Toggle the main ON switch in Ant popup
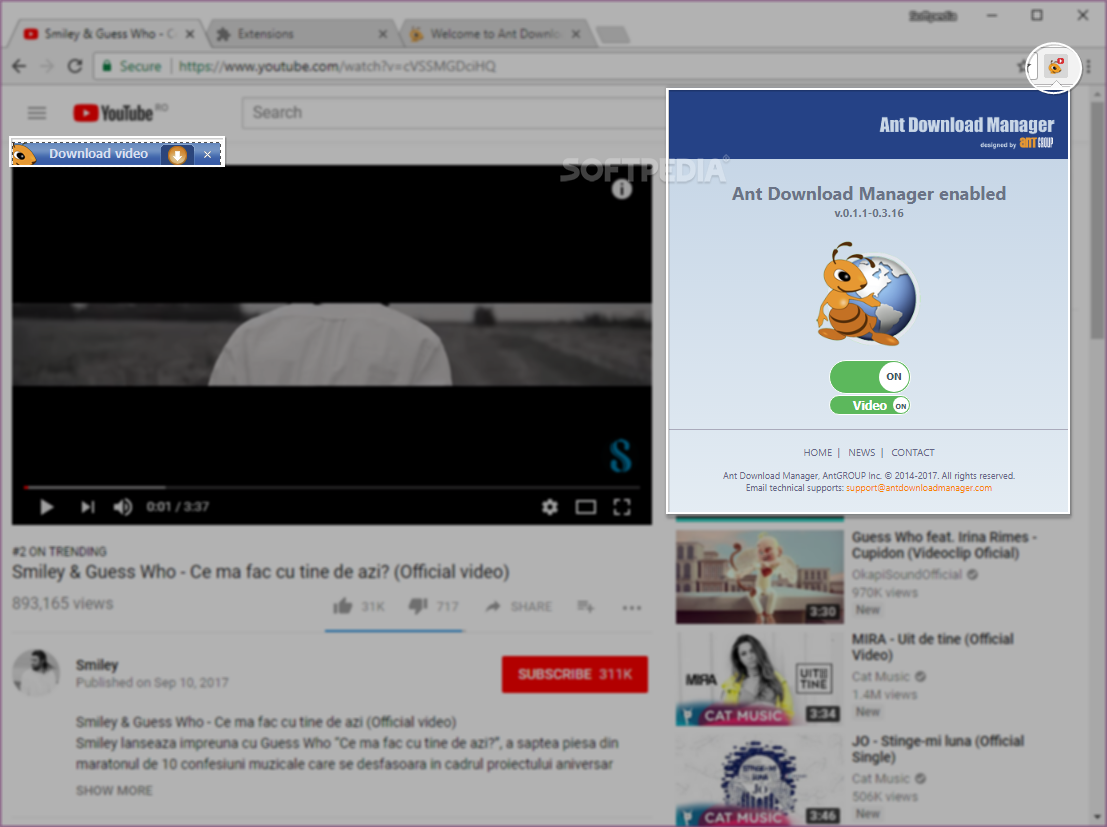1107x827 pixels. [870, 376]
